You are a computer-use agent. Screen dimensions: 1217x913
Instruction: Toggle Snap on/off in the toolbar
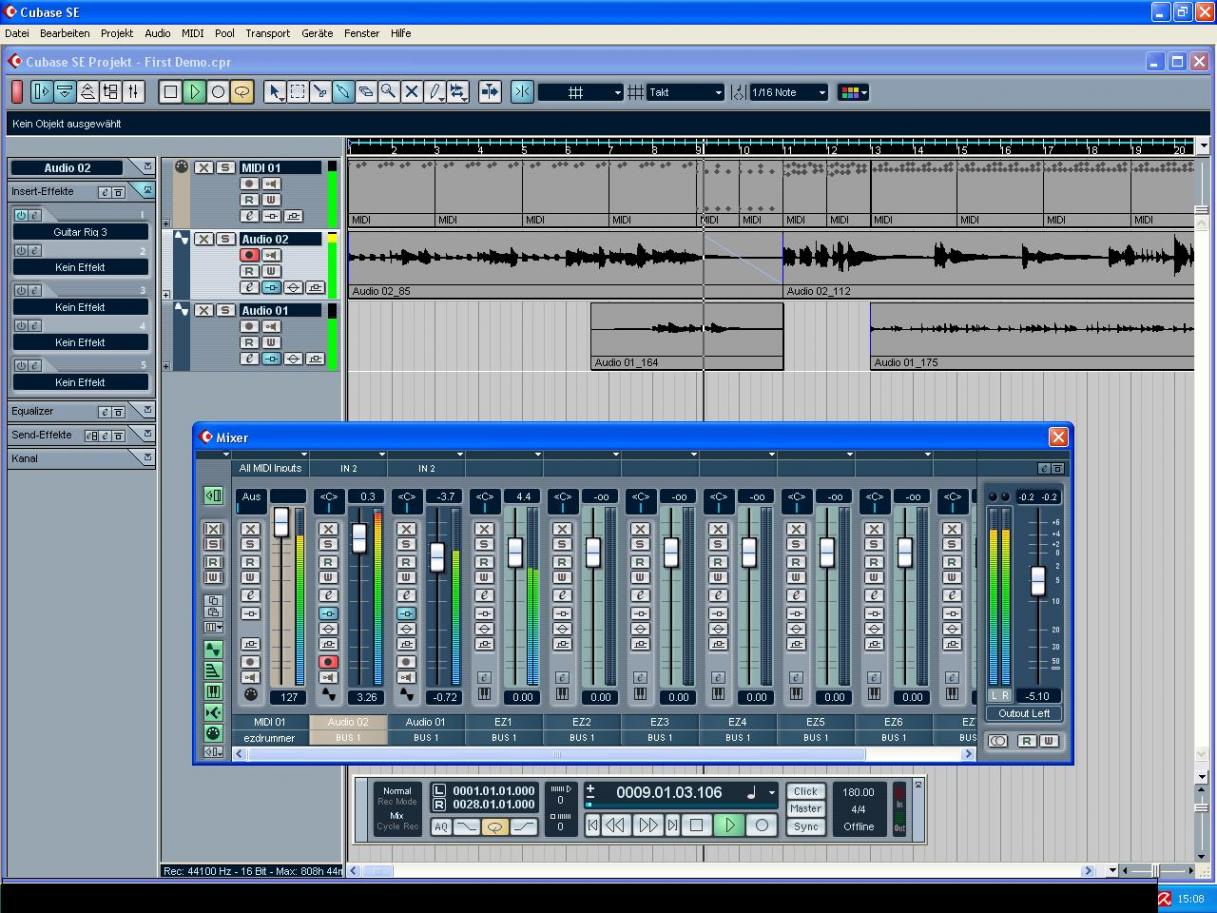pos(522,92)
